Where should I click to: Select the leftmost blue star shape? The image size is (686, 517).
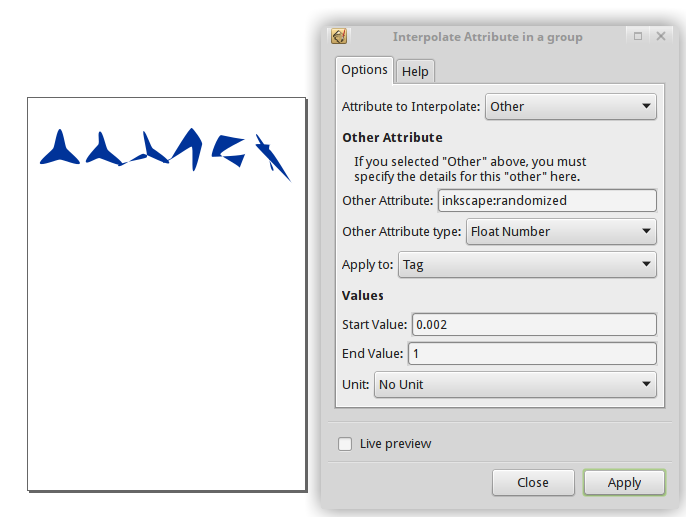pos(59,150)
